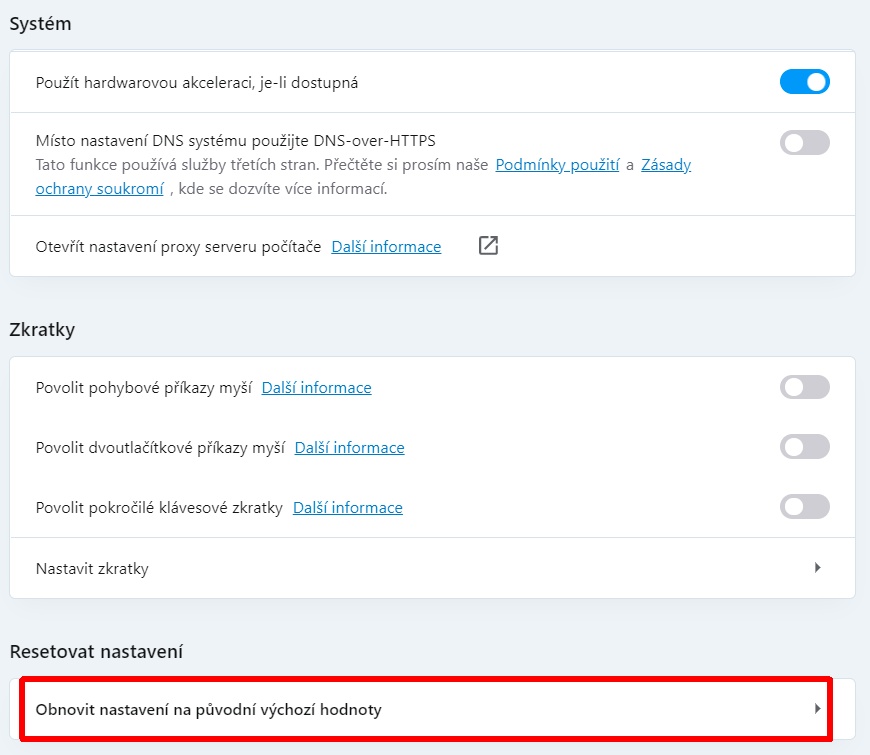The image size is (870, 755).
Task: Toggle hardware acceleration switch
Action: (804, 82)
